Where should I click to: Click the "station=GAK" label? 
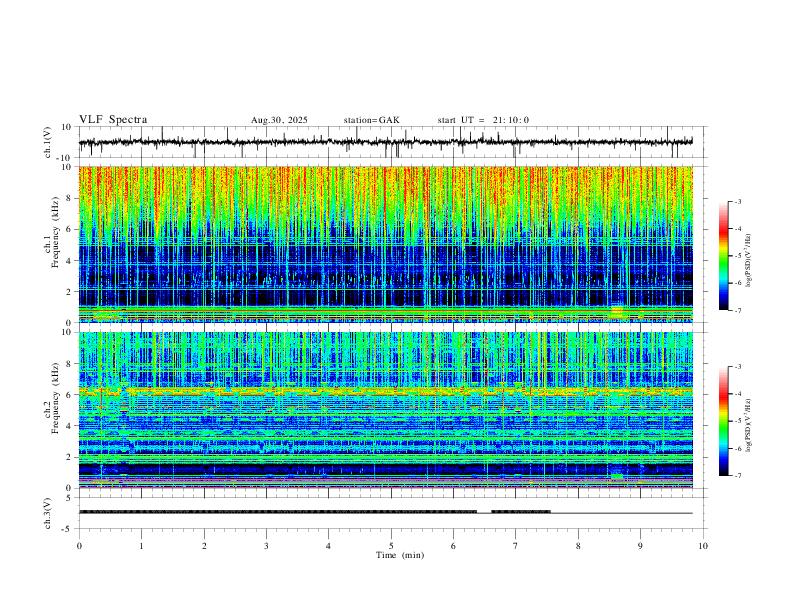(x=372, y=120)
